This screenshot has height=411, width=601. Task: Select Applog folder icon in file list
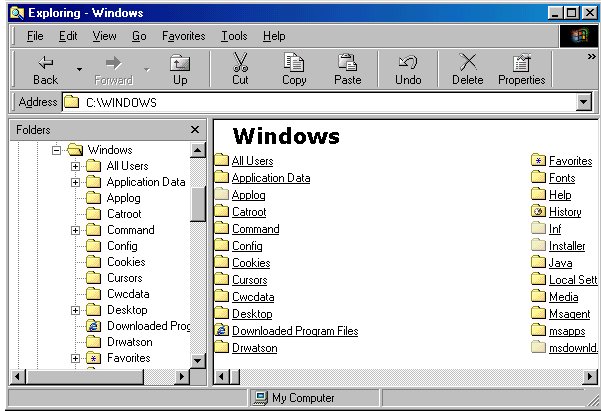click(x=221, y=194)
